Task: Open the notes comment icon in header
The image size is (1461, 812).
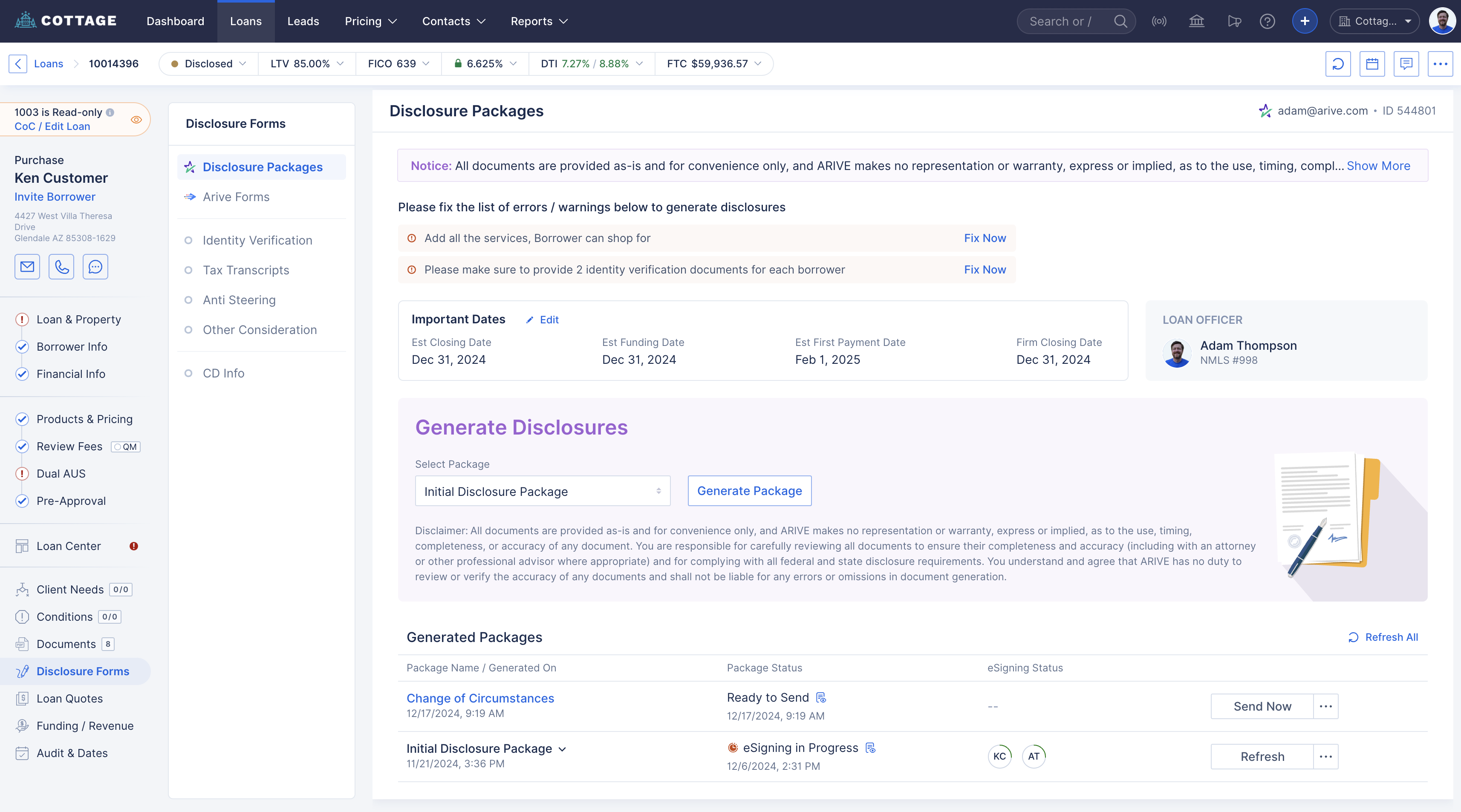Action: (x=1406, y=63)
